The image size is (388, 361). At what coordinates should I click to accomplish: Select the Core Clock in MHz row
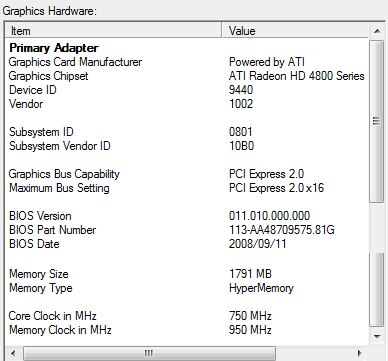(187, 316)
